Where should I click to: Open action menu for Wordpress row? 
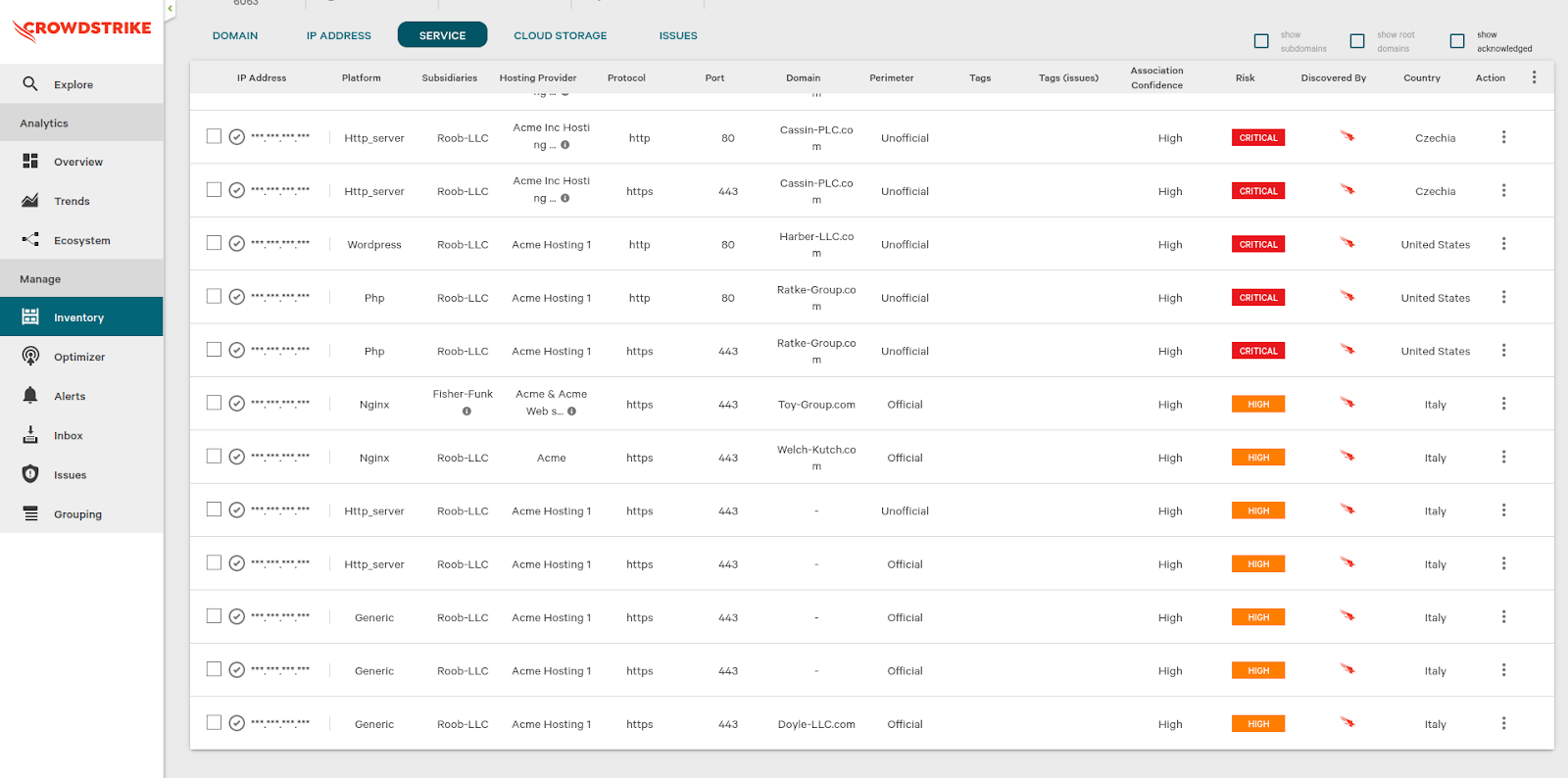(x=1503, y=244)
